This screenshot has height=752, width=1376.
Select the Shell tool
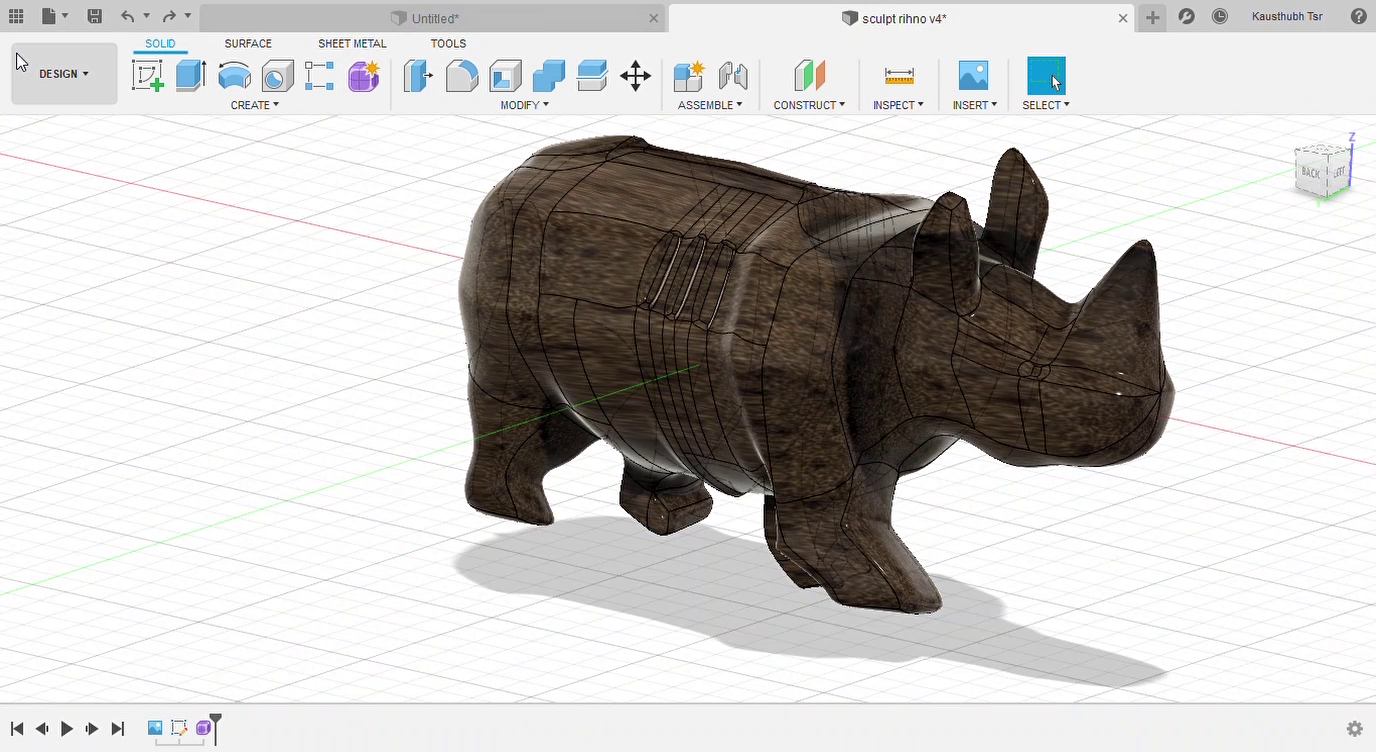(x=505, y=76)
